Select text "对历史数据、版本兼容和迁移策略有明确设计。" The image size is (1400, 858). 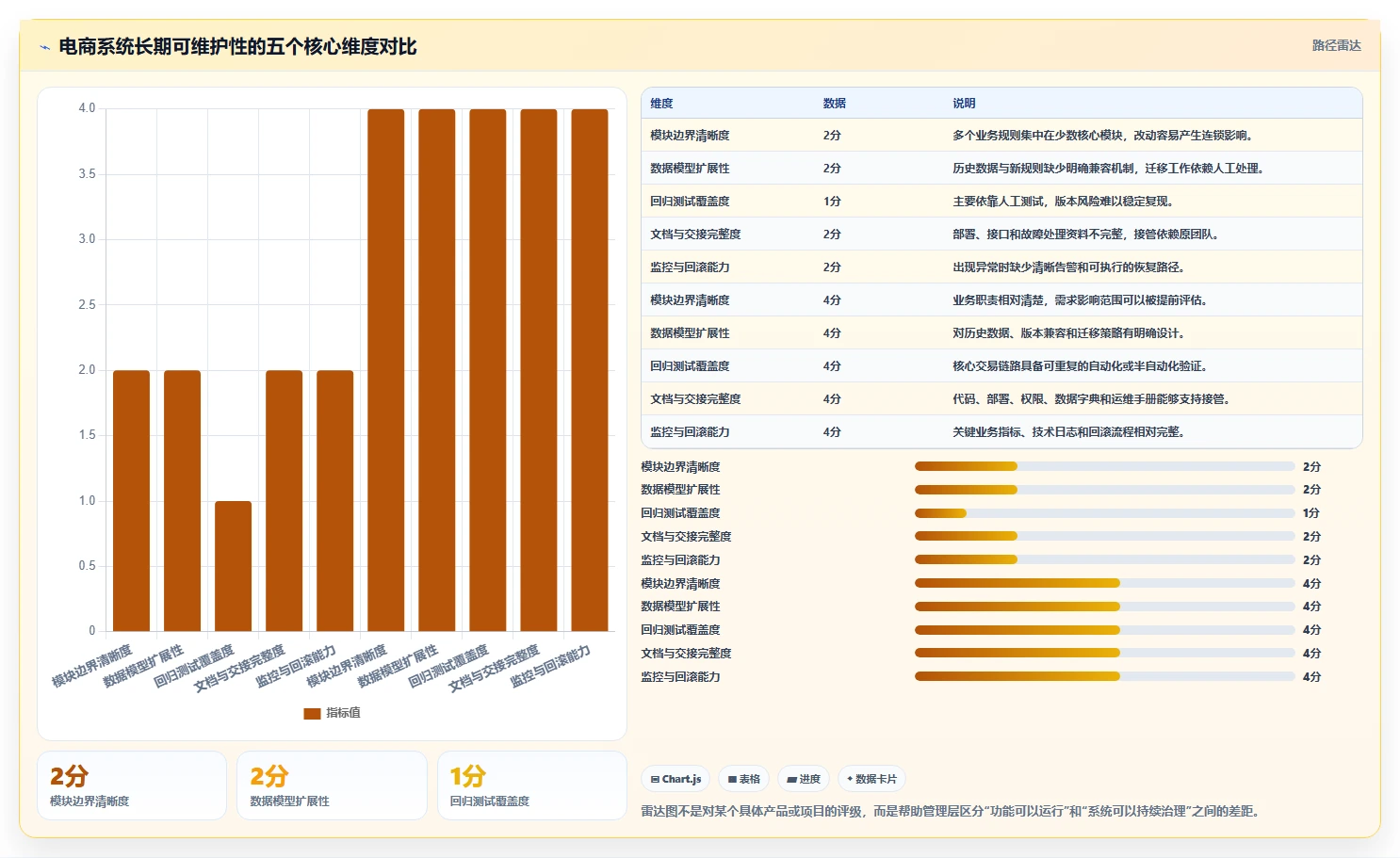point(1068,333)
